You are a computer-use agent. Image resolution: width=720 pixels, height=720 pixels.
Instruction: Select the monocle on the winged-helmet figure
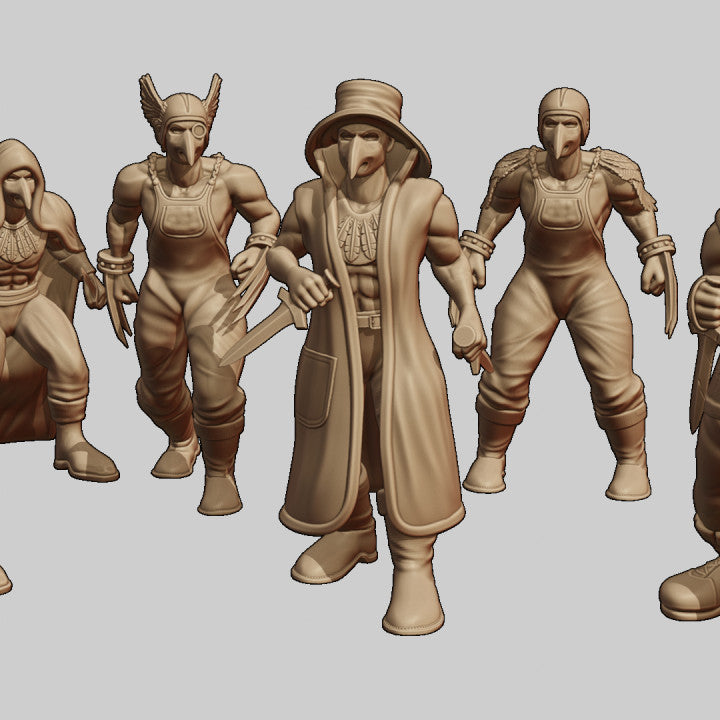(199, 130)
